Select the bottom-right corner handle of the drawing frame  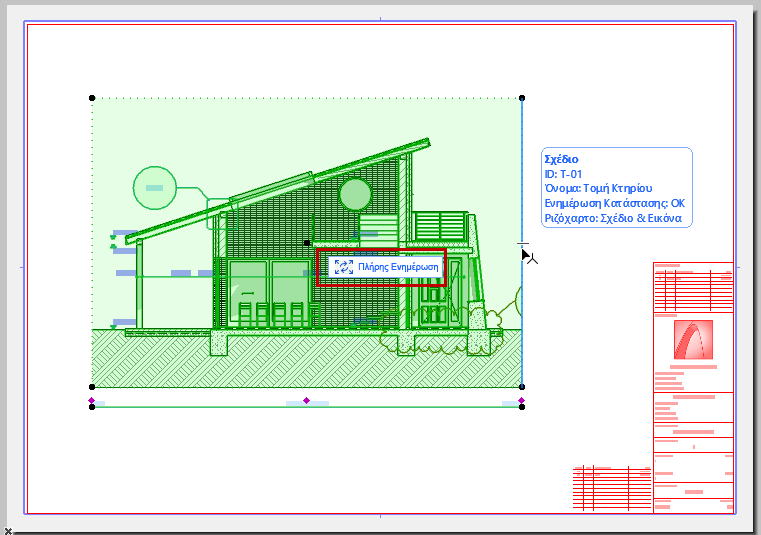(522, 387)
